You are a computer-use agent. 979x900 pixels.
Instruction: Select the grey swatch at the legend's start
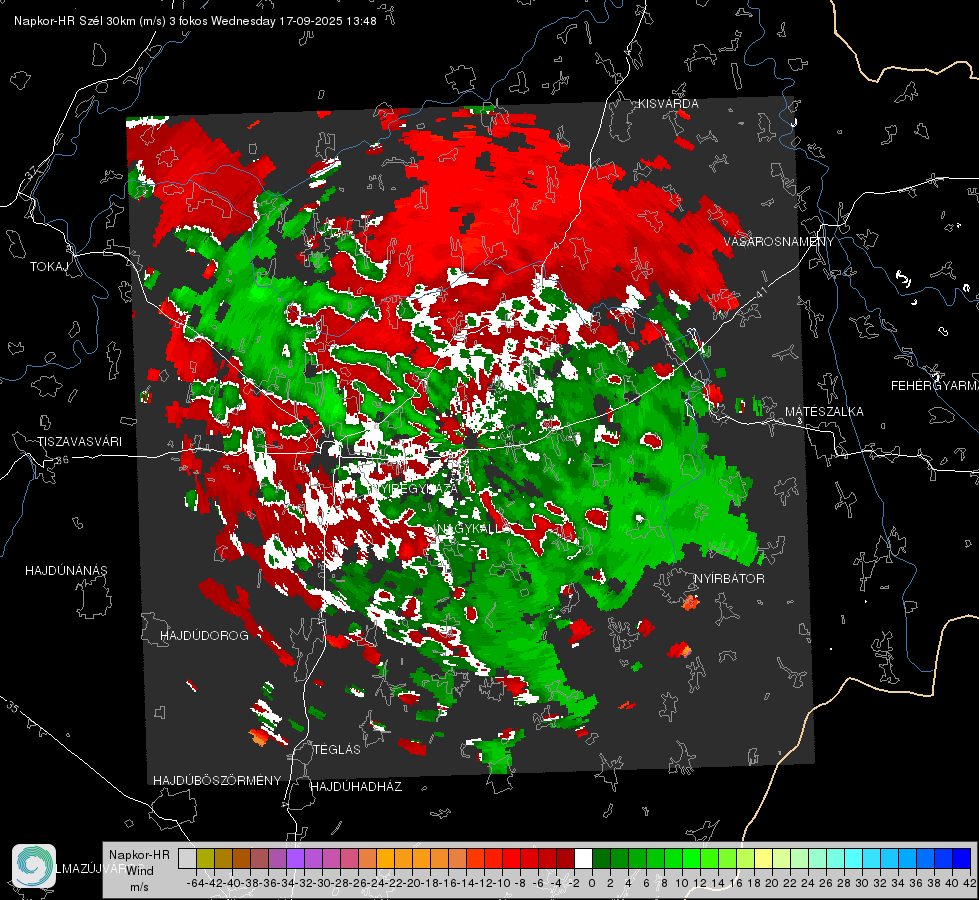[187, 859]
